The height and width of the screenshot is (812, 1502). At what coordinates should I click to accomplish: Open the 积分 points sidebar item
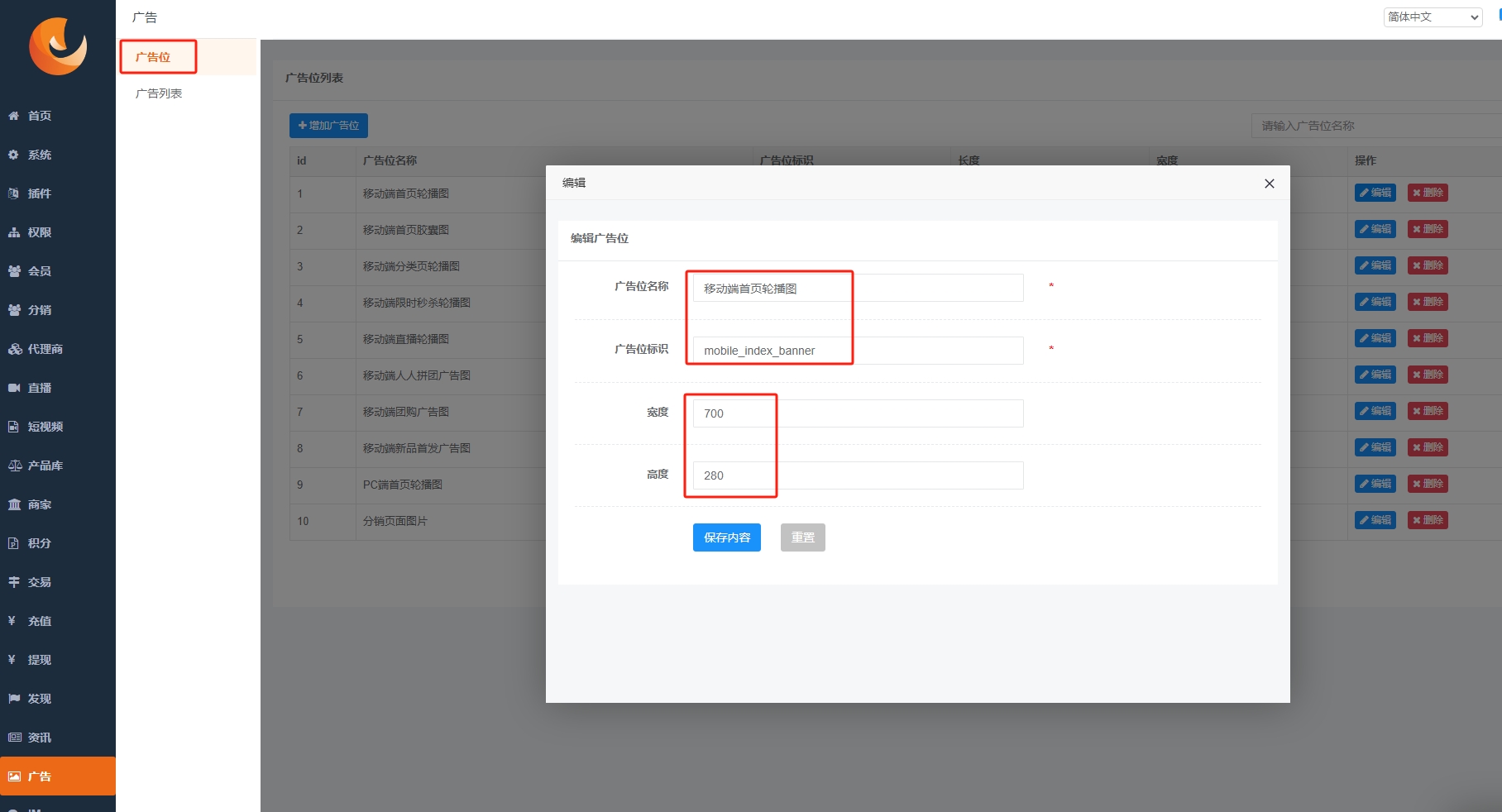pyautogui.click(x=58, y=543)
